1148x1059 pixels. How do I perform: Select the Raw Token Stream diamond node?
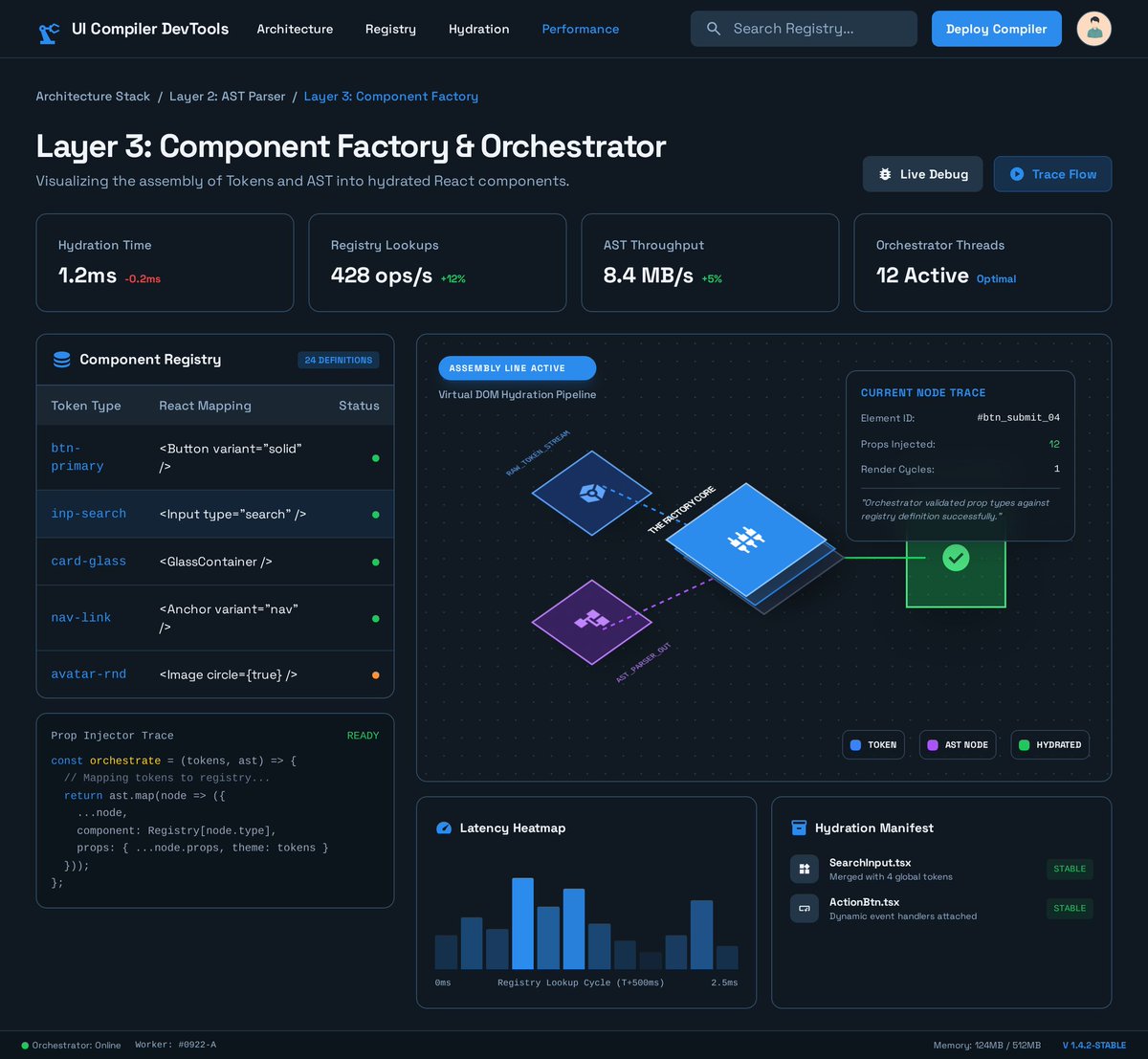click(591, 493)
